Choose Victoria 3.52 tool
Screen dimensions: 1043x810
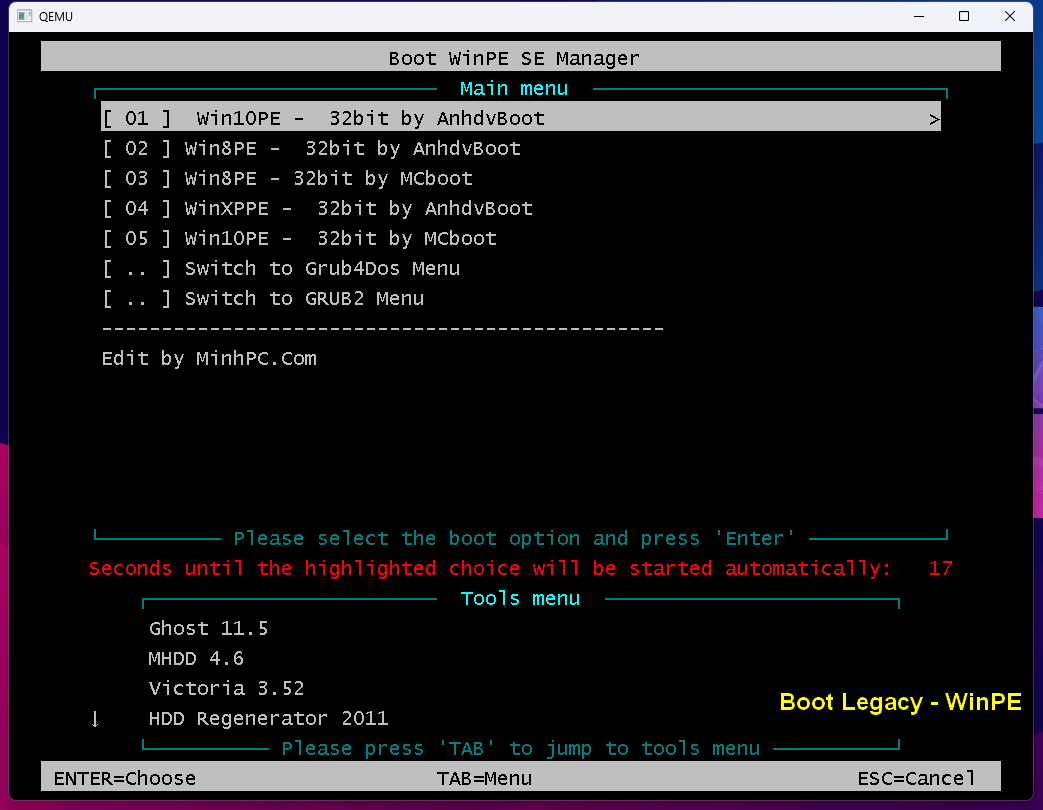(x=226, y=688)
